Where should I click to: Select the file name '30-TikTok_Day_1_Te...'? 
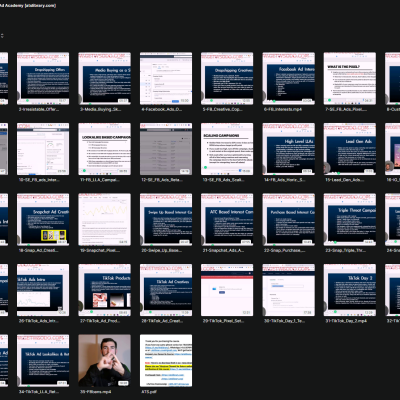[284, 321]
